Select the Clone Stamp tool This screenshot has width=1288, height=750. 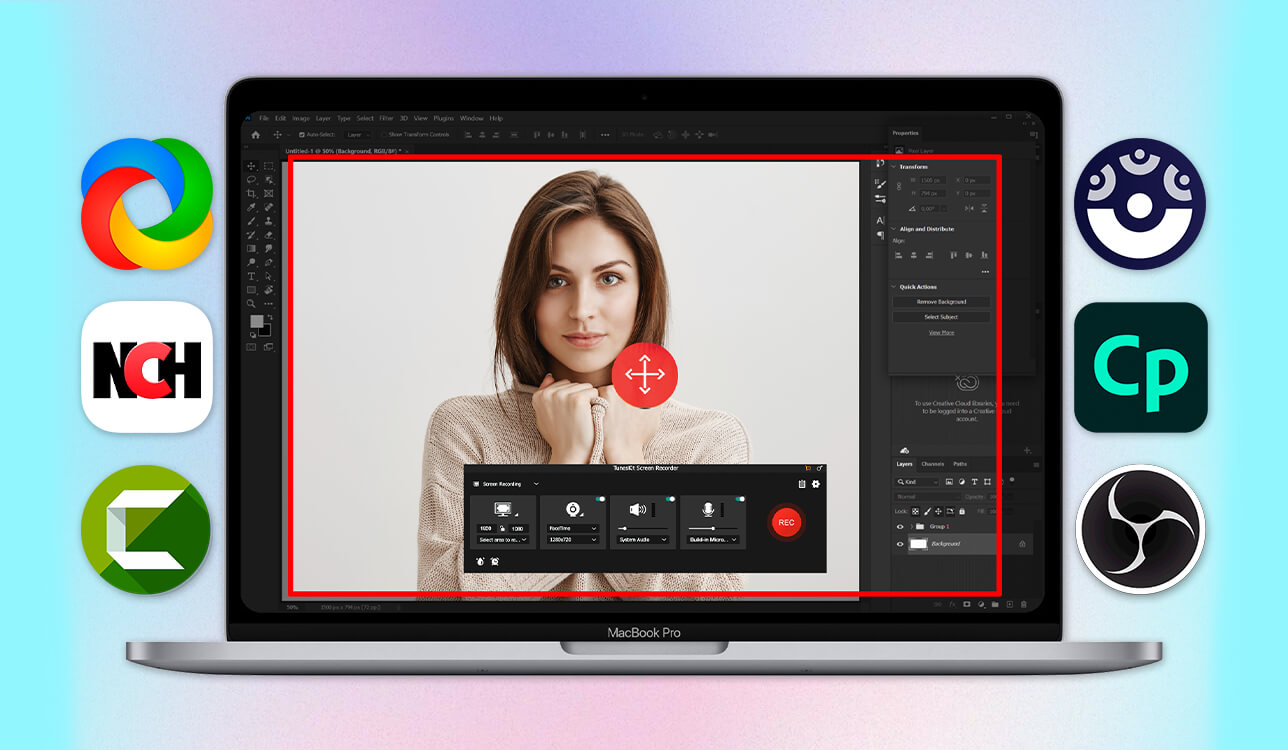(x=268, y=221)
